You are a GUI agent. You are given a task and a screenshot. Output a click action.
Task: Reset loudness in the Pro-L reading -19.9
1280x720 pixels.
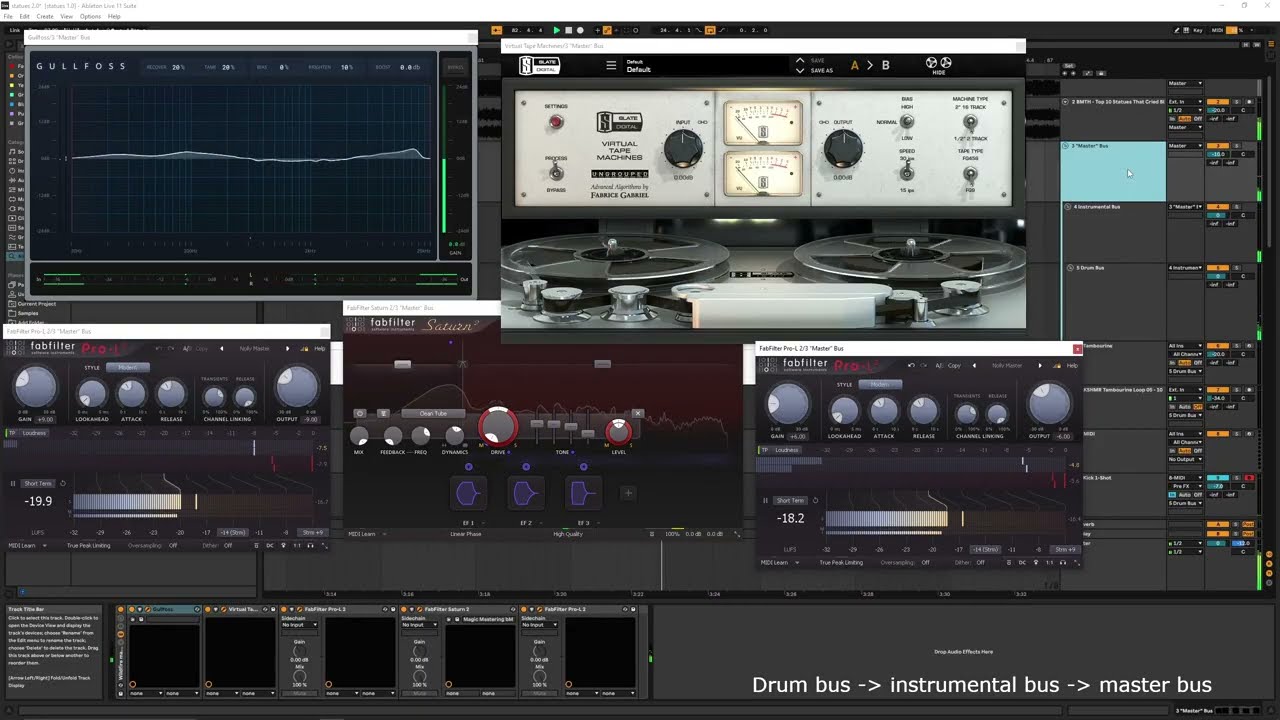(63, 484)
